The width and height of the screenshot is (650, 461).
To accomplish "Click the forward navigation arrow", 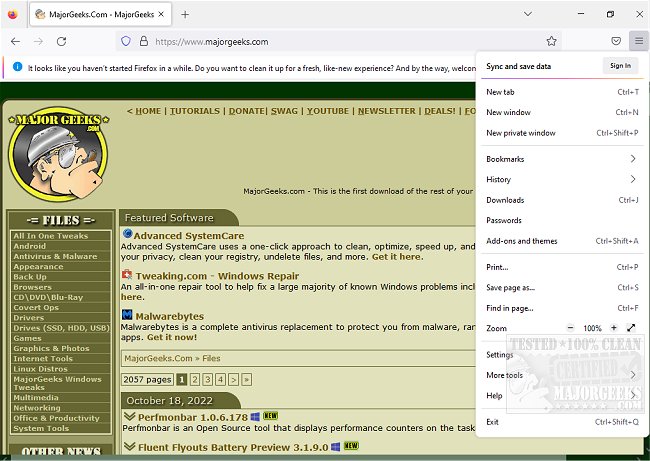I will pyautogui.click(x=38, y=41).
